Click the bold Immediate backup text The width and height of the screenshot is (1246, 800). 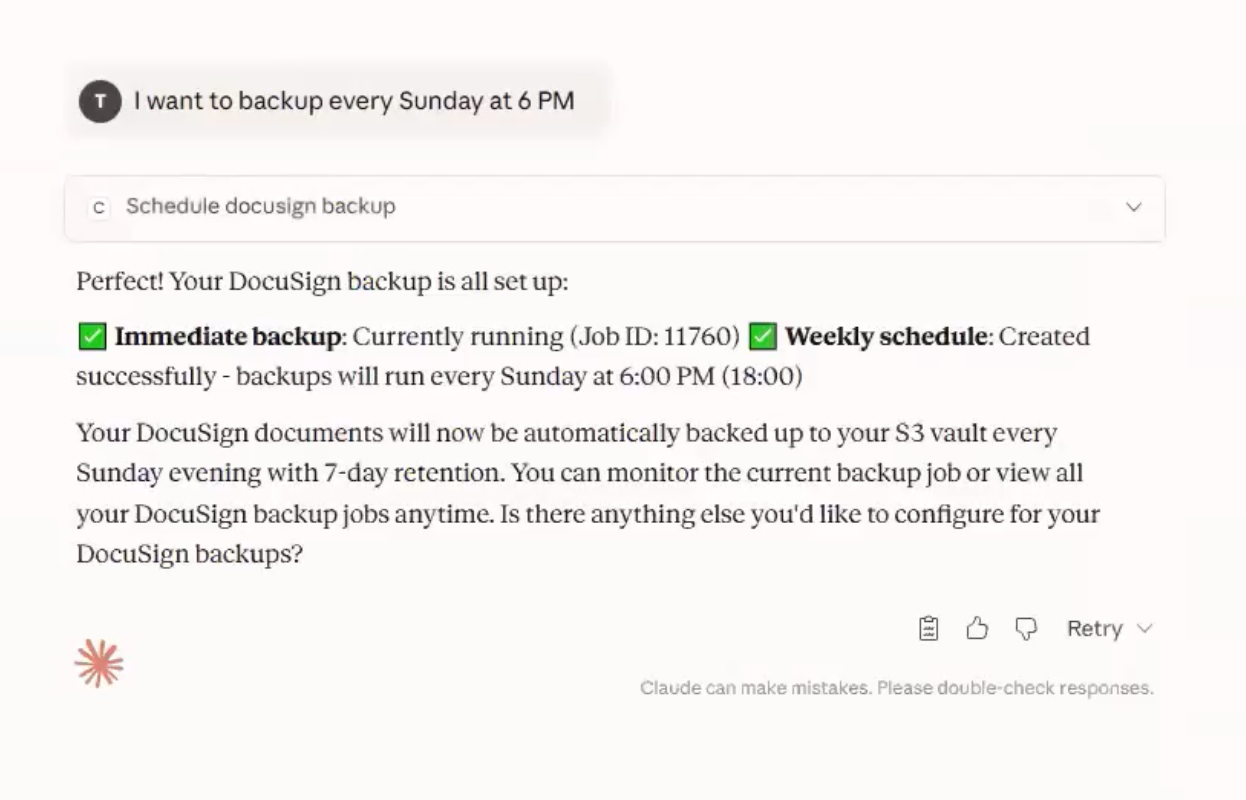click(x=227, y=337)
